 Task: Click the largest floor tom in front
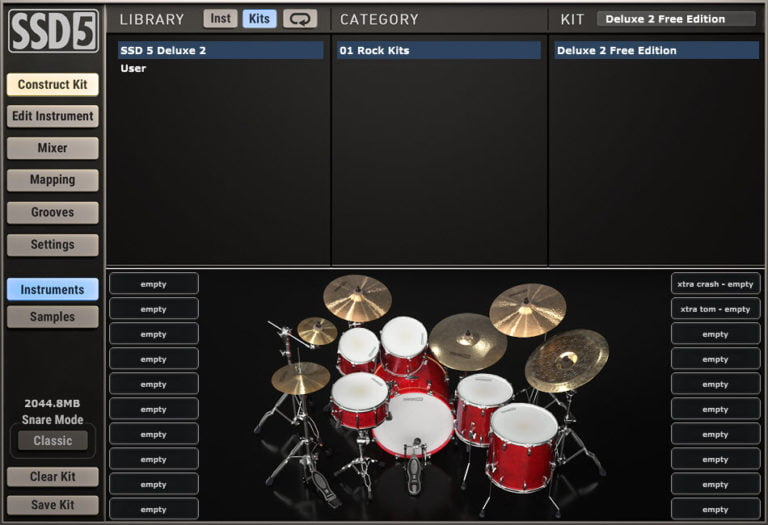tap(523, 447)
